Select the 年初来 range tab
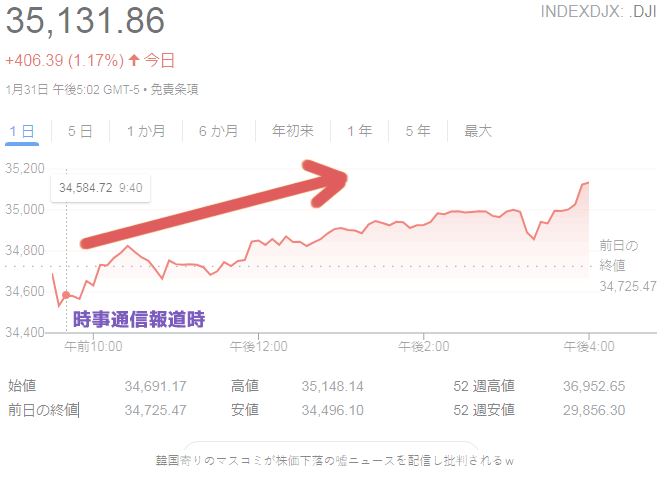Viewport: 667px width, 484px height. (x=293, y=131)
